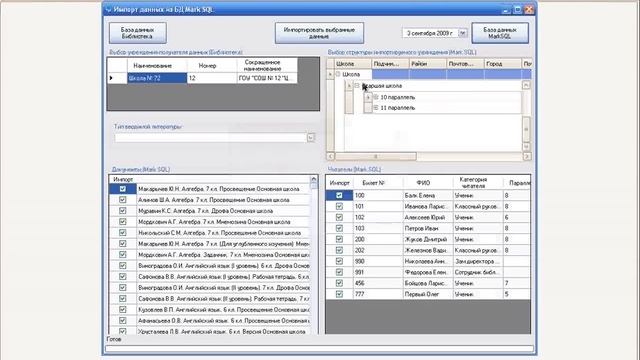Uncheck import for Алимов Ш.А. Алгебра
This screenshot has height=360, width=640.
122,200
